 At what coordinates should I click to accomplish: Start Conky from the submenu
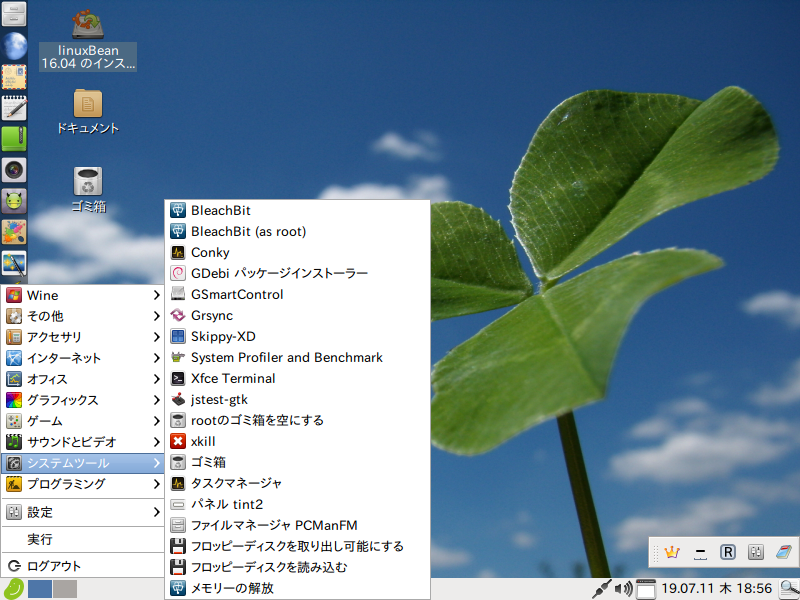(297, 252)
